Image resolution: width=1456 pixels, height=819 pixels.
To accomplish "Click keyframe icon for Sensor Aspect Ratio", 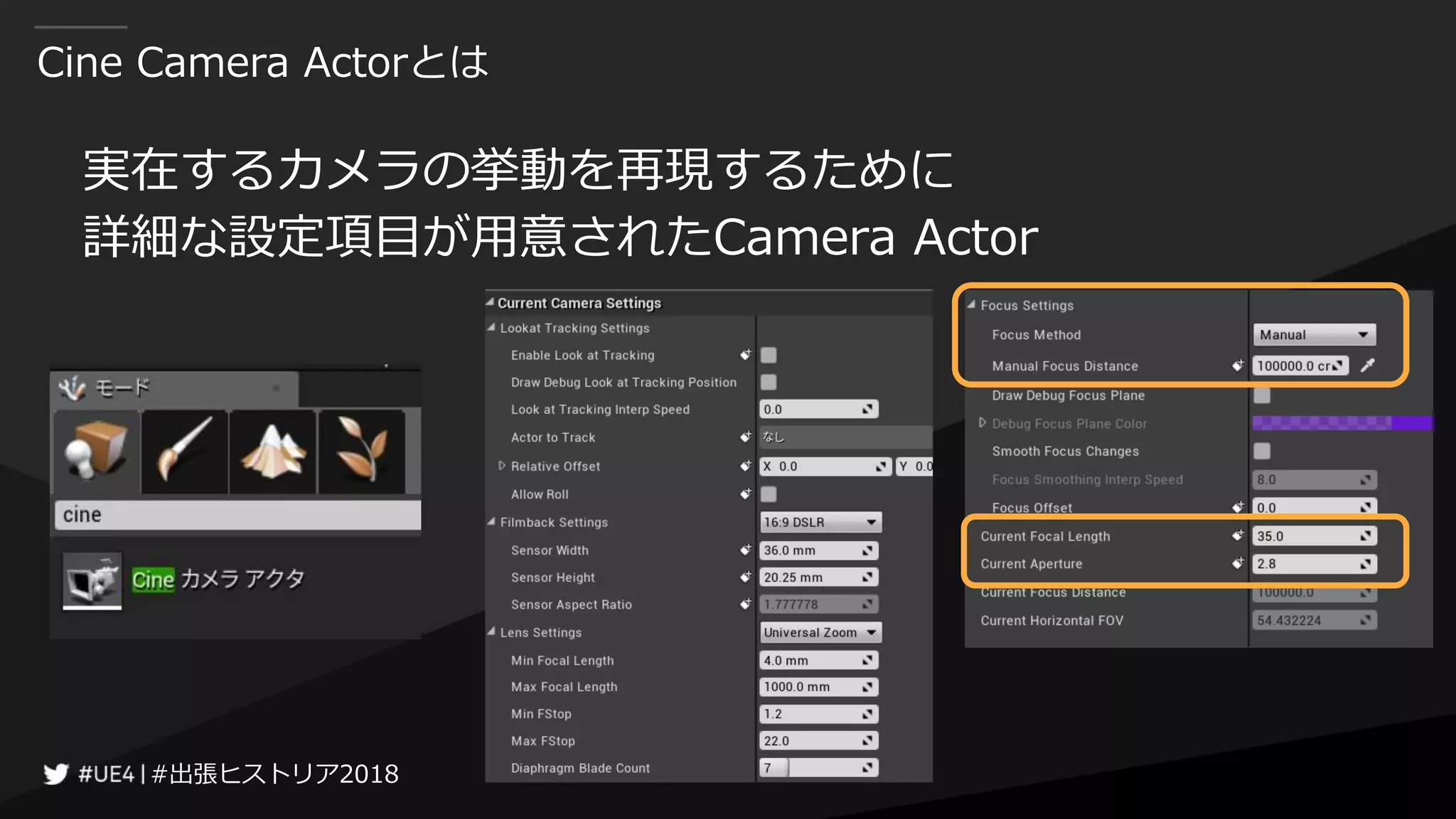I will point(745,604).
